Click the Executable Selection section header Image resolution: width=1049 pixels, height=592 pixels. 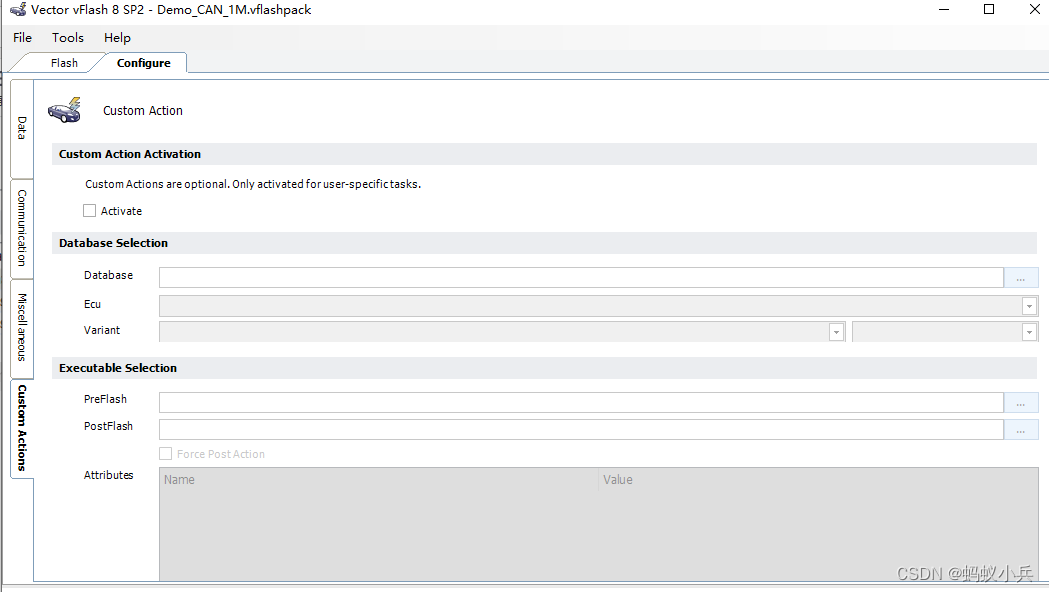(545, 368)
